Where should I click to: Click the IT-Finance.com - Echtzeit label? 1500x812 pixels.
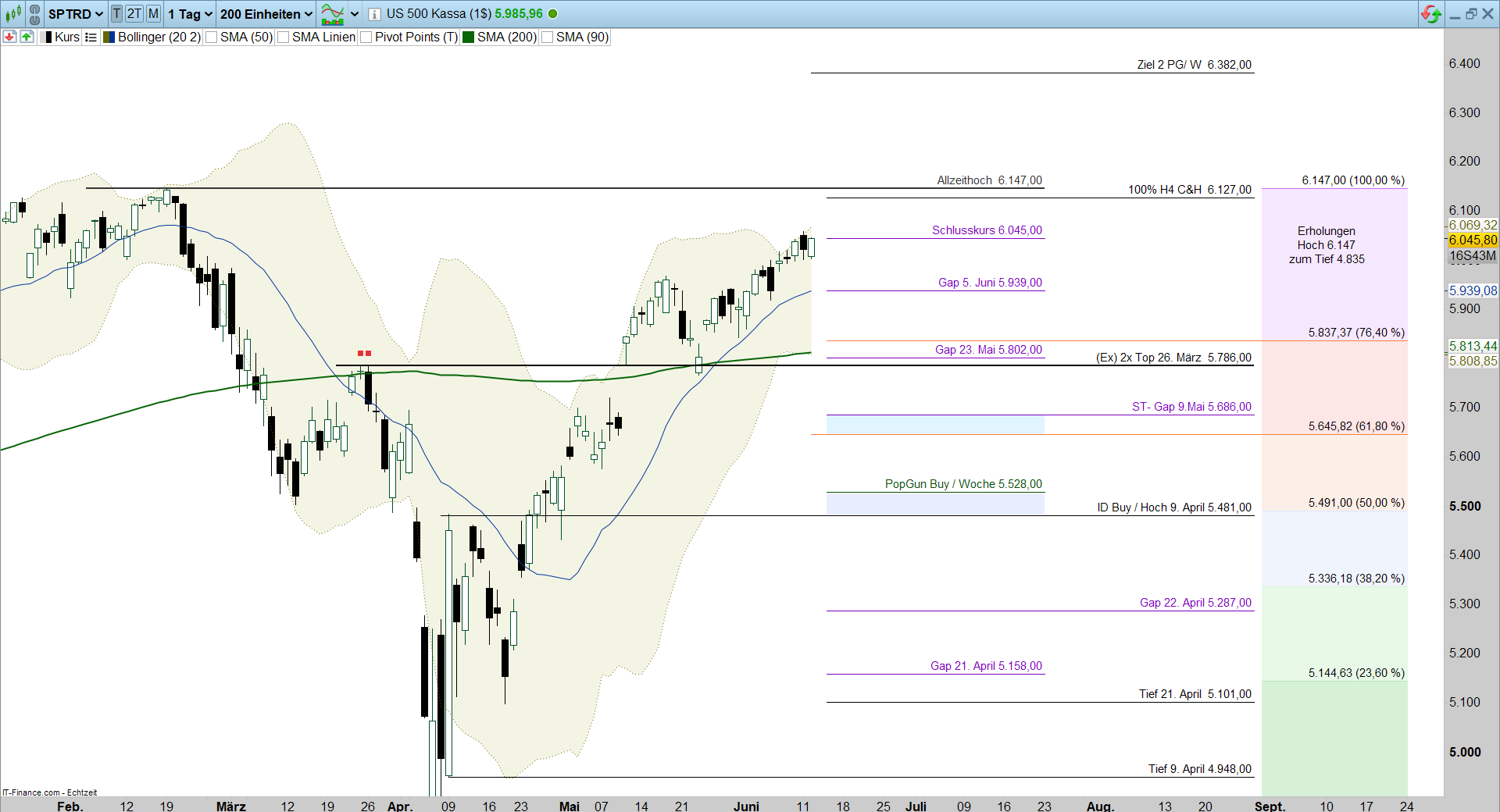[x=49, y=792]
